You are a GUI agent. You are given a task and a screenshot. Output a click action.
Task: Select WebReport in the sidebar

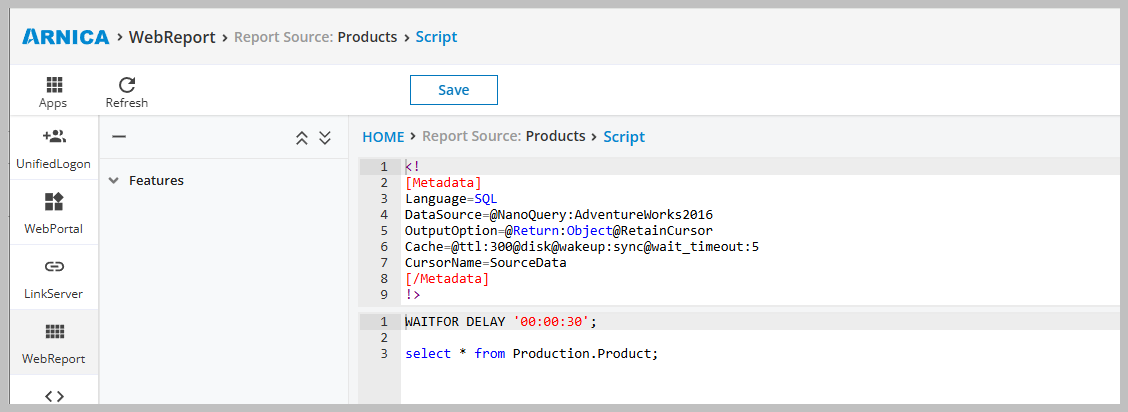click(54, 343)
